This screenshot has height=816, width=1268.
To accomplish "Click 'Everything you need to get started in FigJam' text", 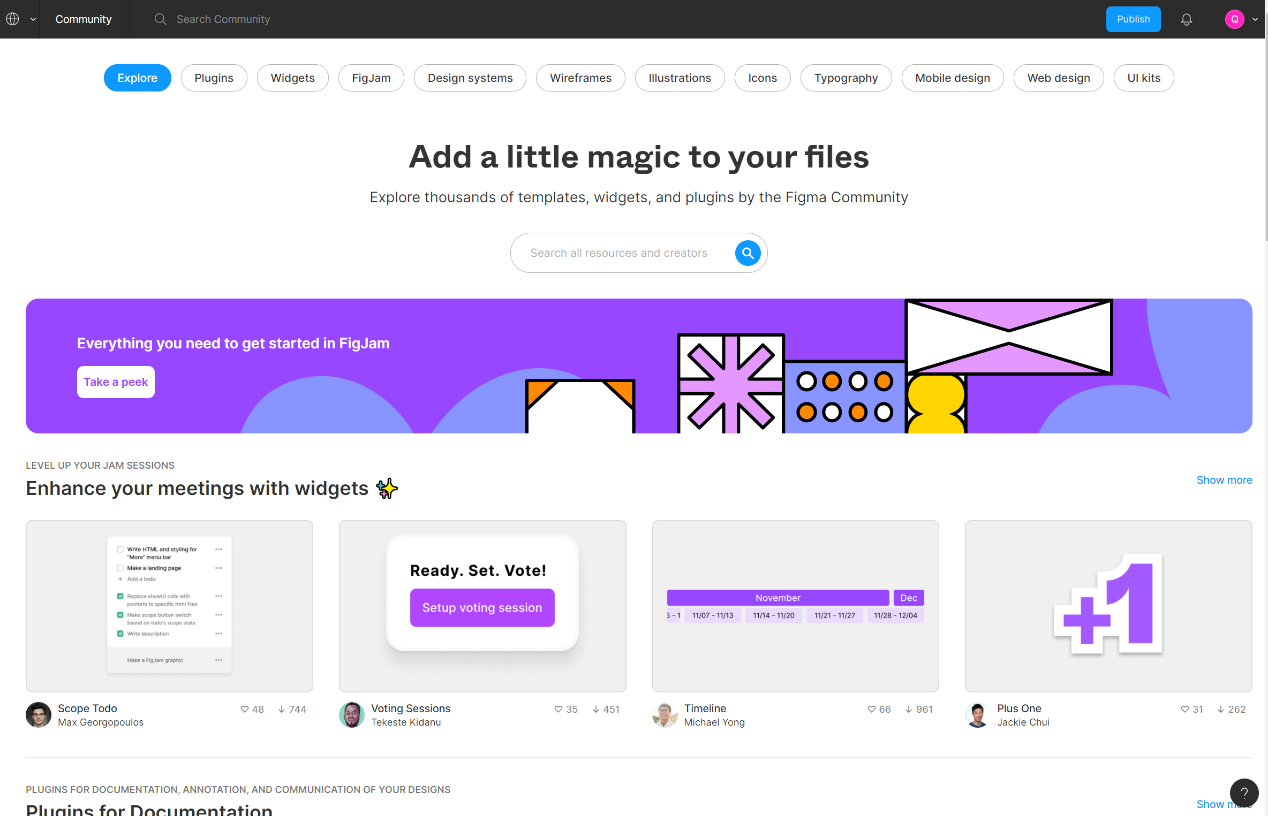I will [x=233, y=343].
